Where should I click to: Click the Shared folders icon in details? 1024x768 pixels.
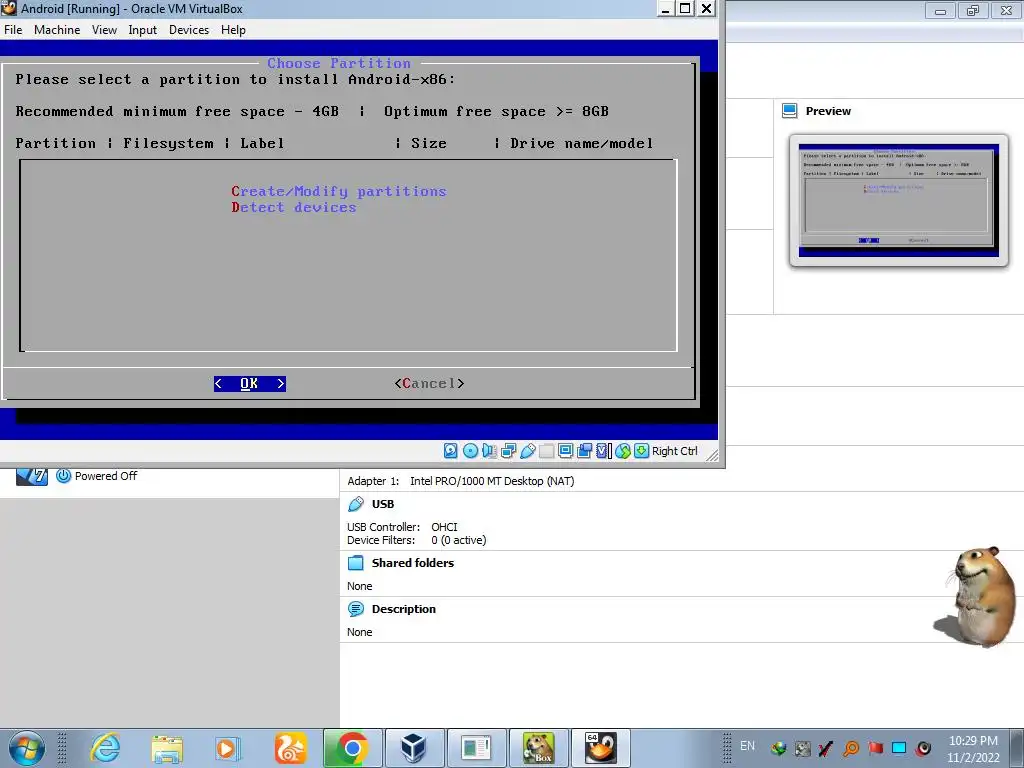356,563
